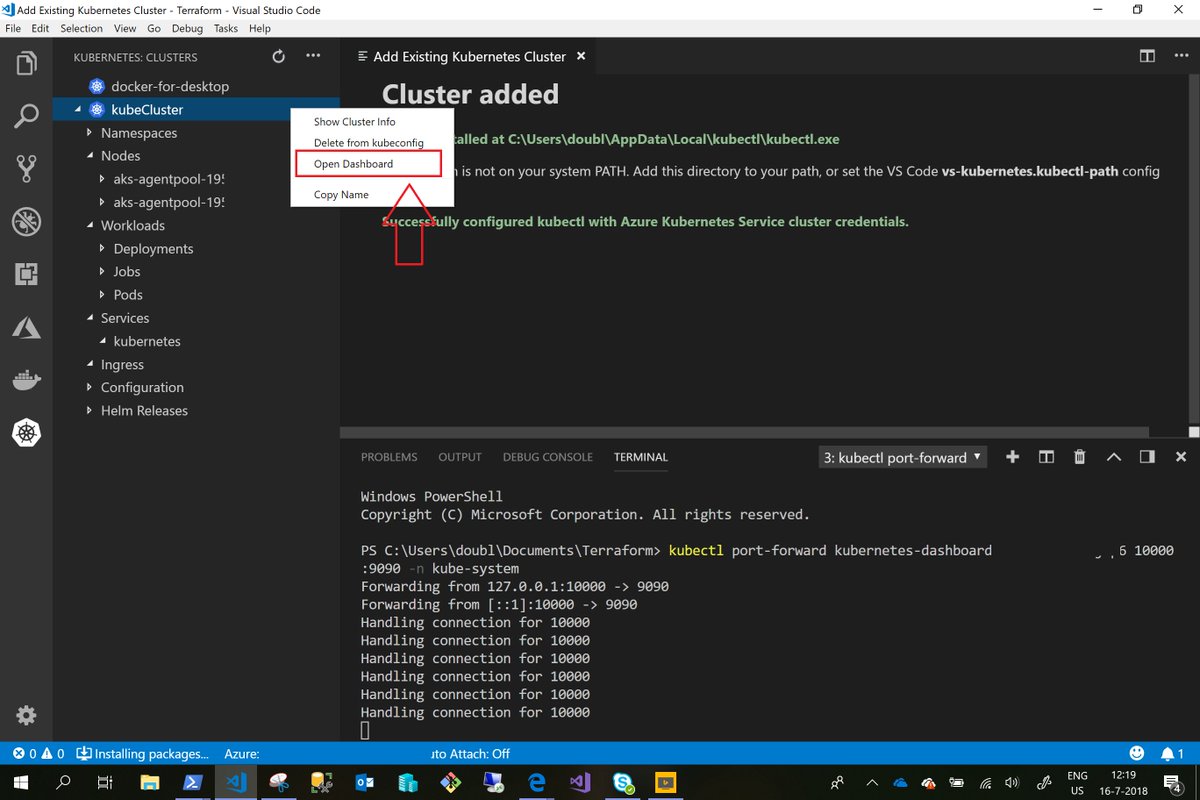Switch to the Debug Console tab

[548, 457]
